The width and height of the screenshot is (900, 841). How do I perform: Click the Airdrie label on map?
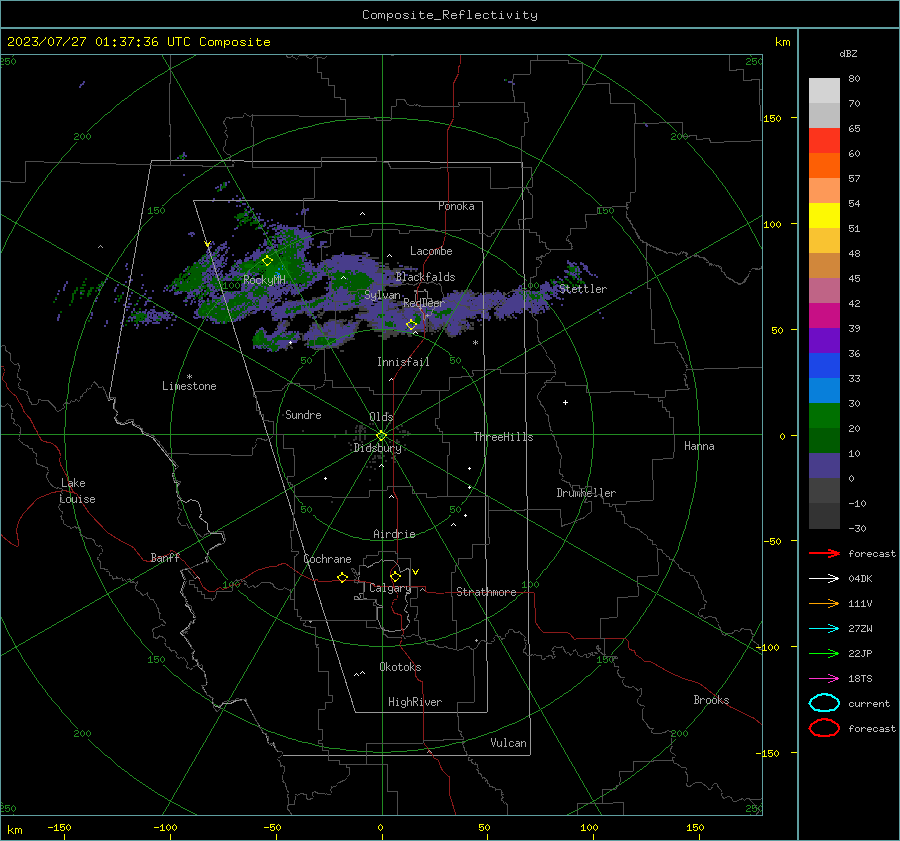point(394,534)
